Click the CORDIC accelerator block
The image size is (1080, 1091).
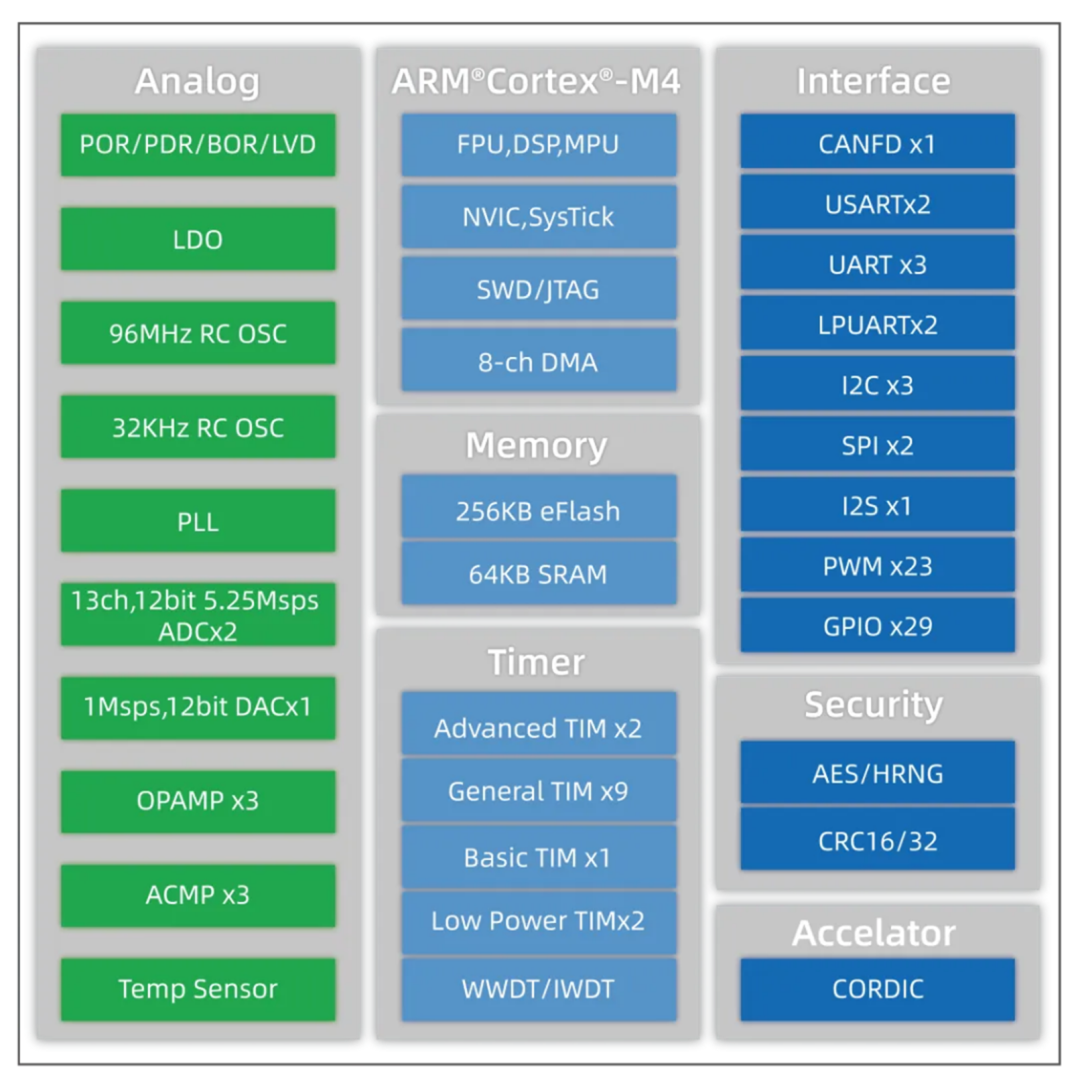point(878,989)
